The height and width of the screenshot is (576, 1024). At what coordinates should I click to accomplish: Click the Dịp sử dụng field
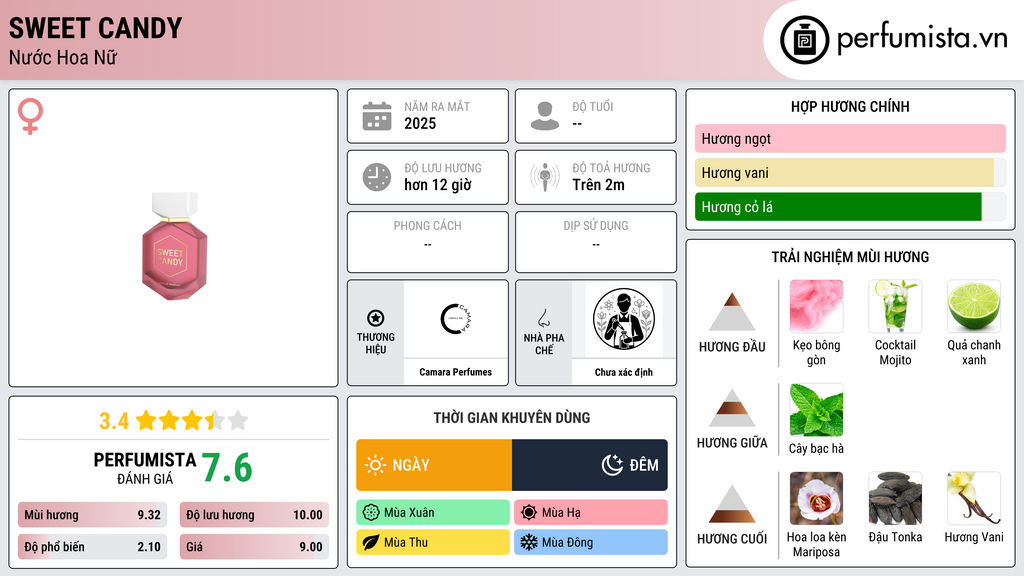coord(596,242)
